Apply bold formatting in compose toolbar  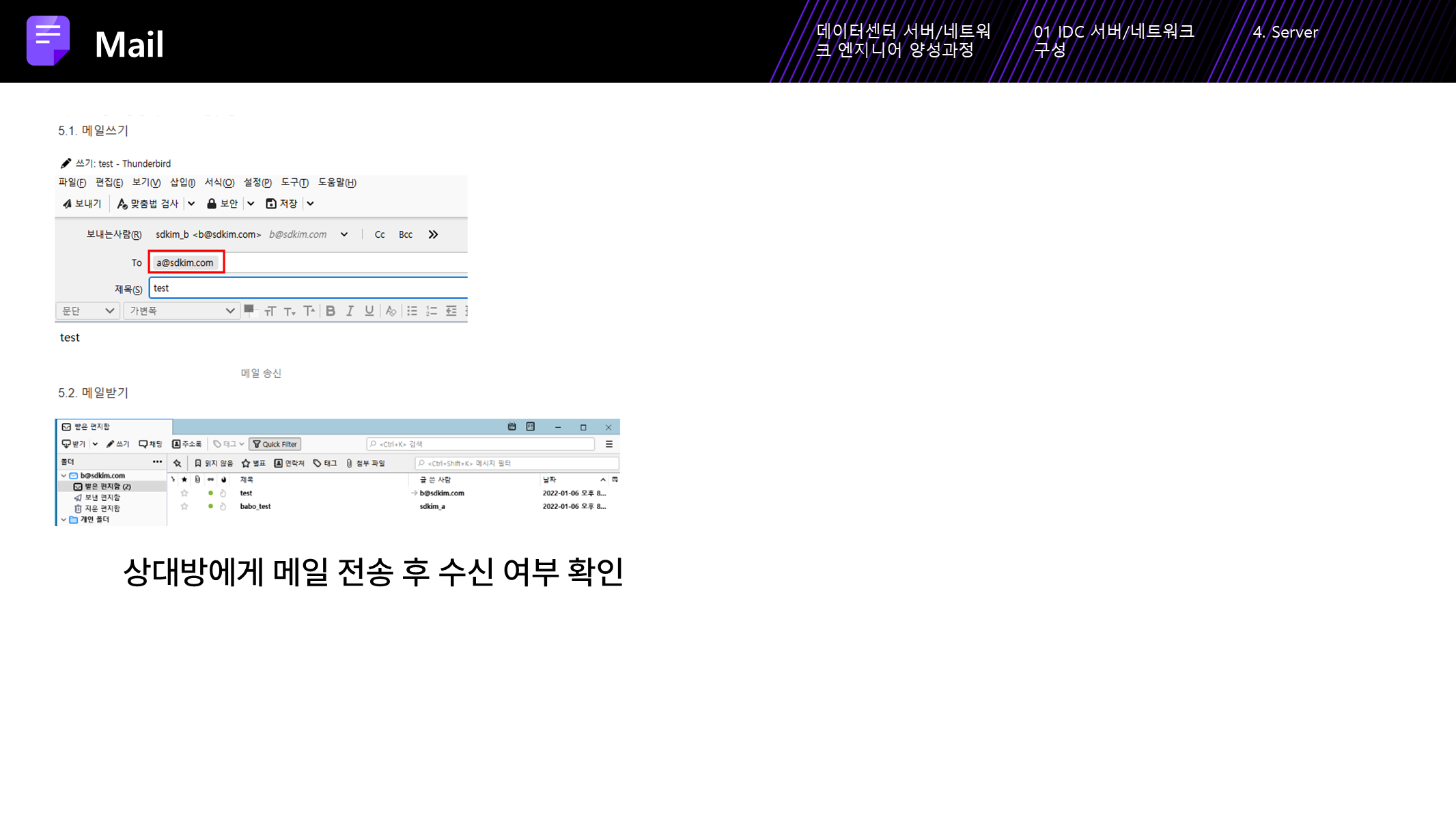pyautogui.click(x=331, y=311)
